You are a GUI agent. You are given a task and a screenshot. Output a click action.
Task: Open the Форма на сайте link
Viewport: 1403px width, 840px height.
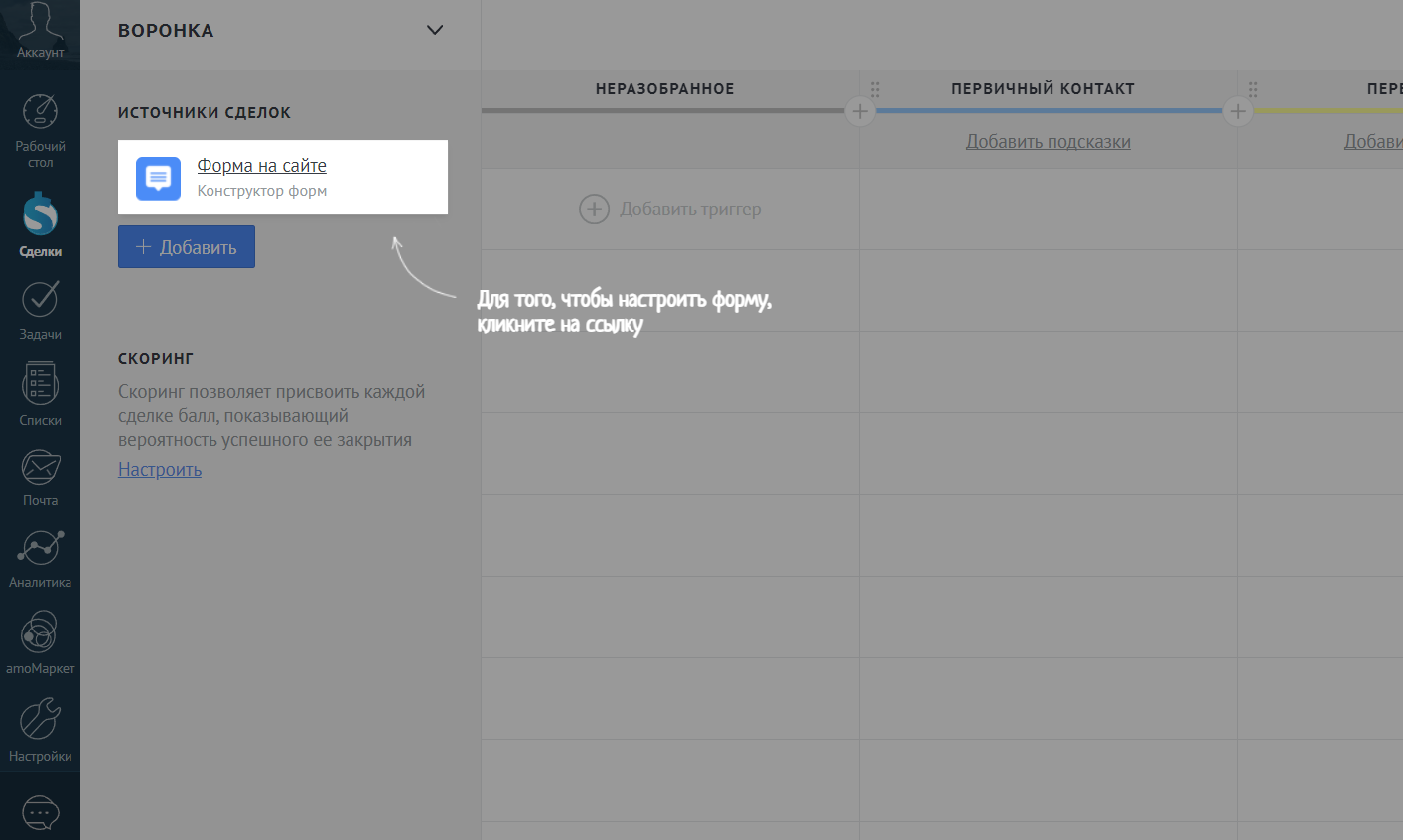tap(261, 166)
